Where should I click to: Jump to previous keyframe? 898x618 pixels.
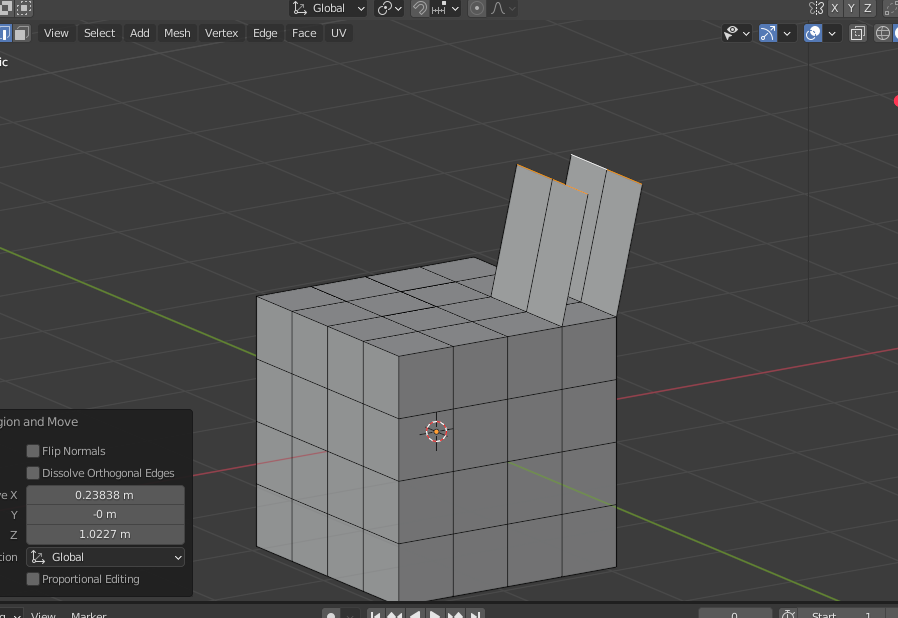coord(395,615)
